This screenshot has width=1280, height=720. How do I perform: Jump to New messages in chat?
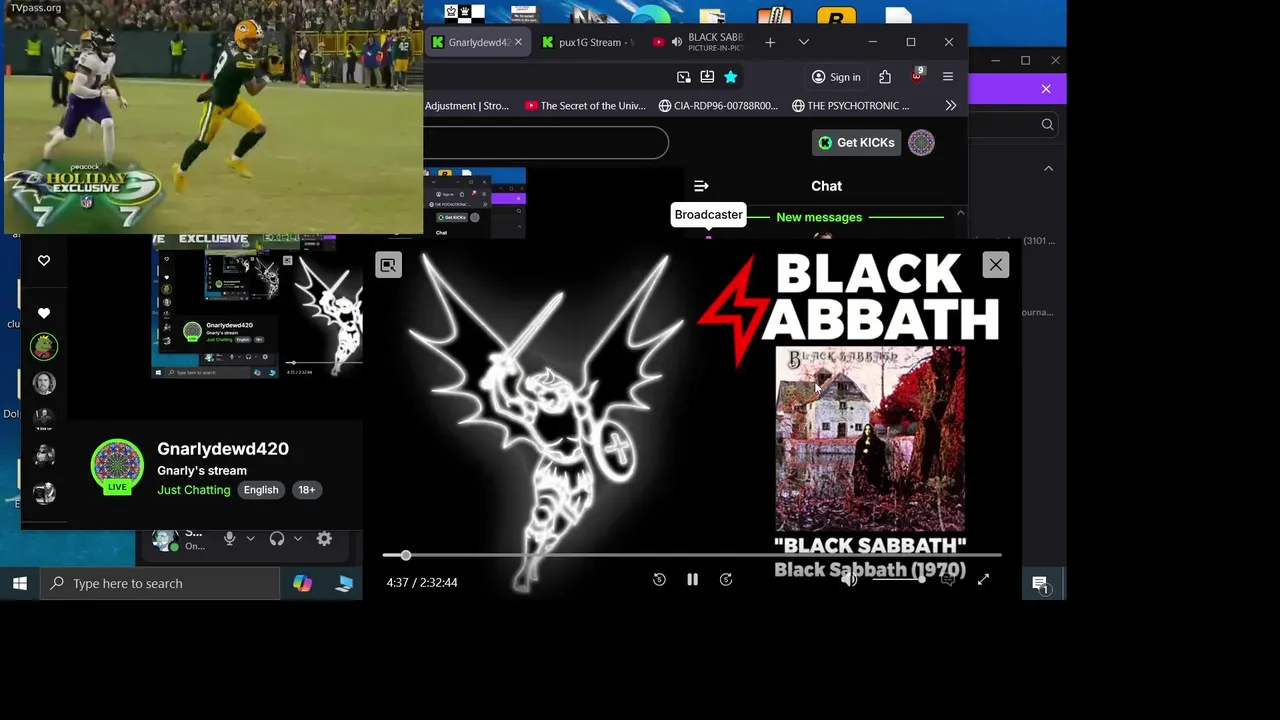click(819, 217)
